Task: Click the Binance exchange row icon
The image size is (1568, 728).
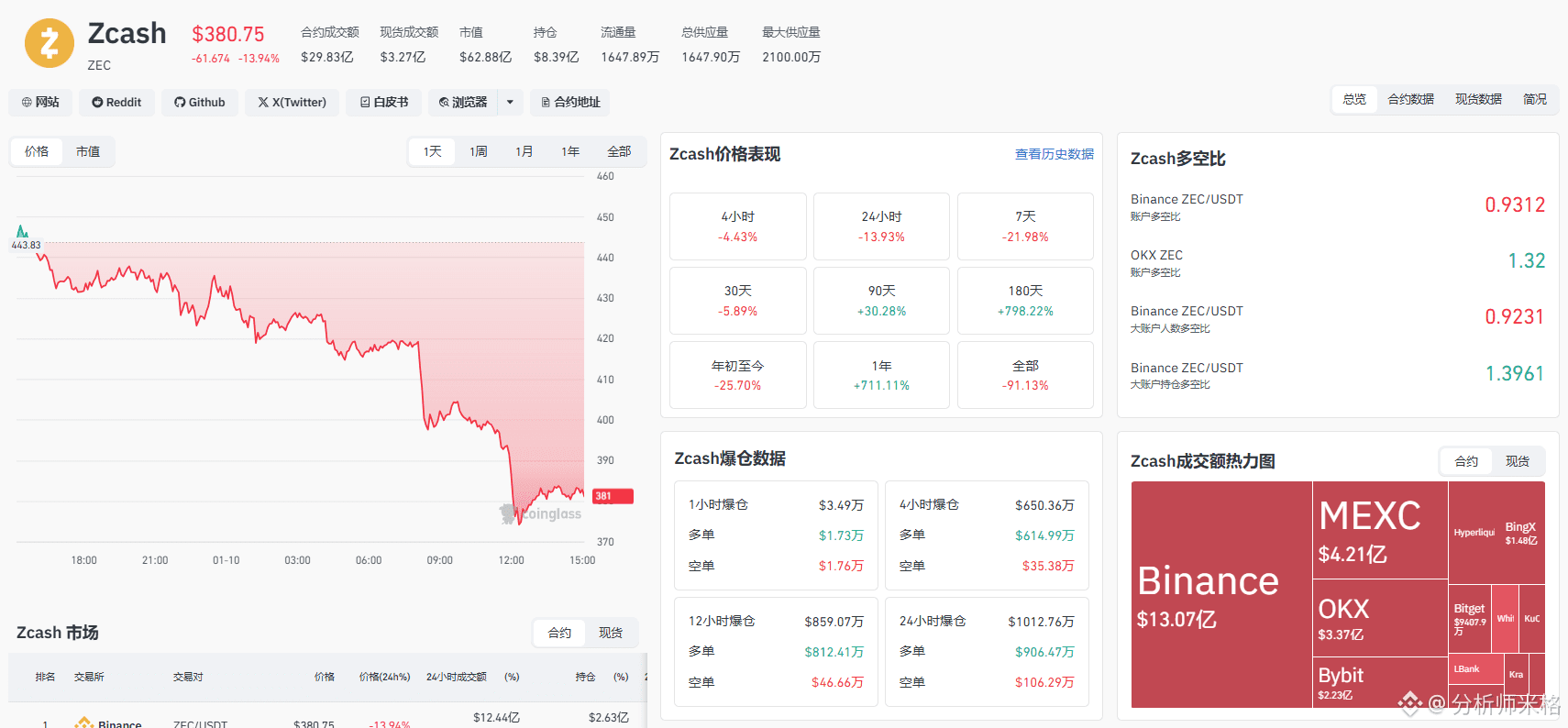Action: click(x=84, y=722)
